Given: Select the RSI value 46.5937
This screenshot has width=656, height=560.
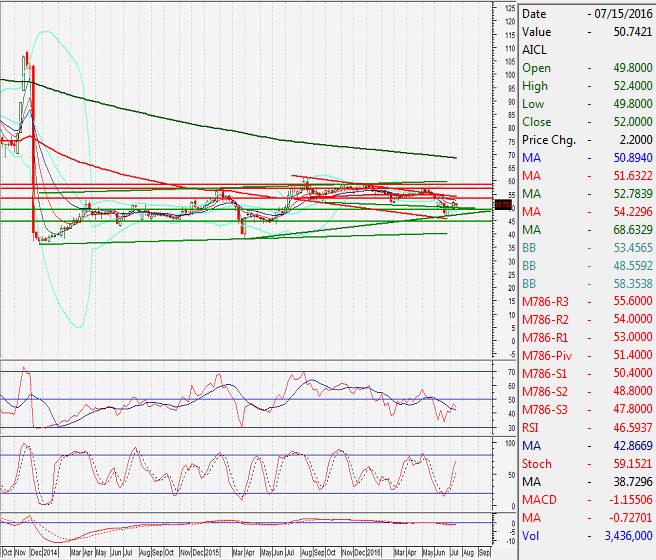Looking at the screenshot, I should point(626,428).
